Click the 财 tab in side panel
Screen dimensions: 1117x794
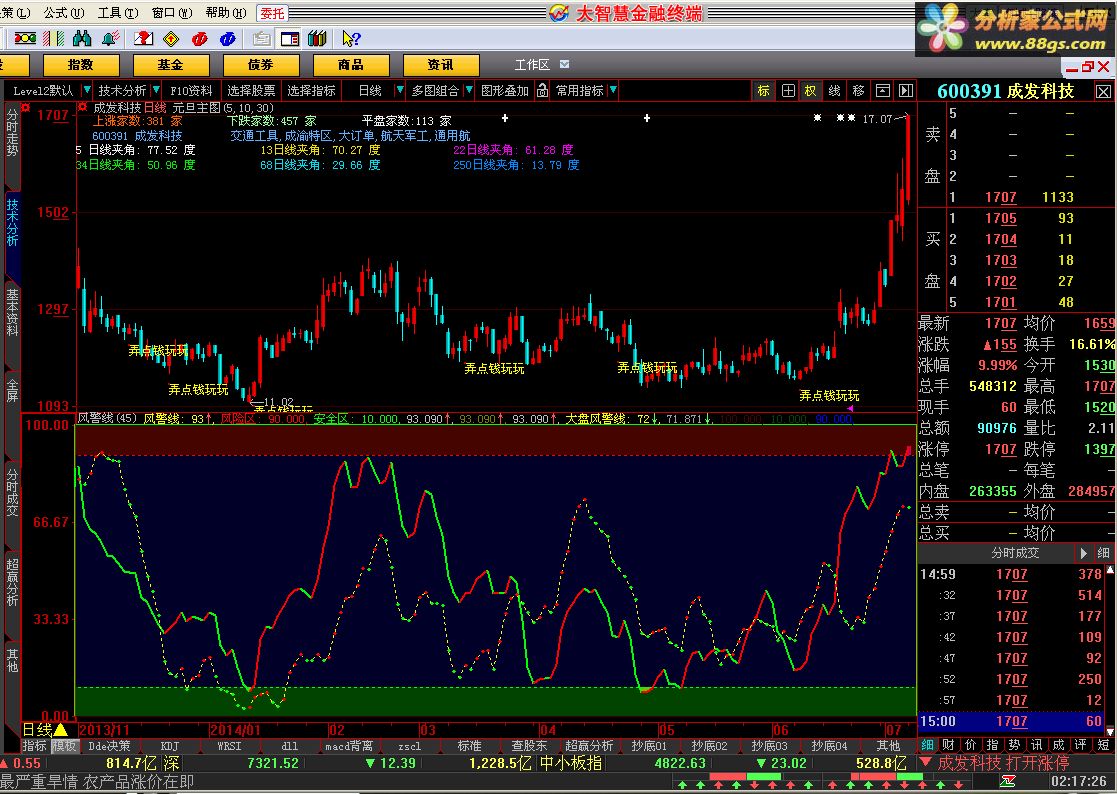(948, 745)
